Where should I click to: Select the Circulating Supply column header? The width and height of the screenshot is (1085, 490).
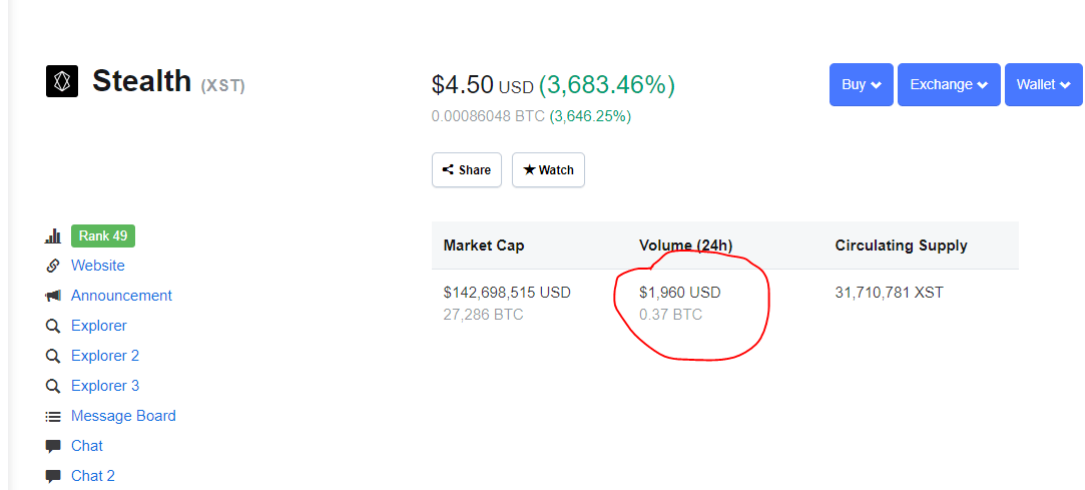(x=901, y=245)
